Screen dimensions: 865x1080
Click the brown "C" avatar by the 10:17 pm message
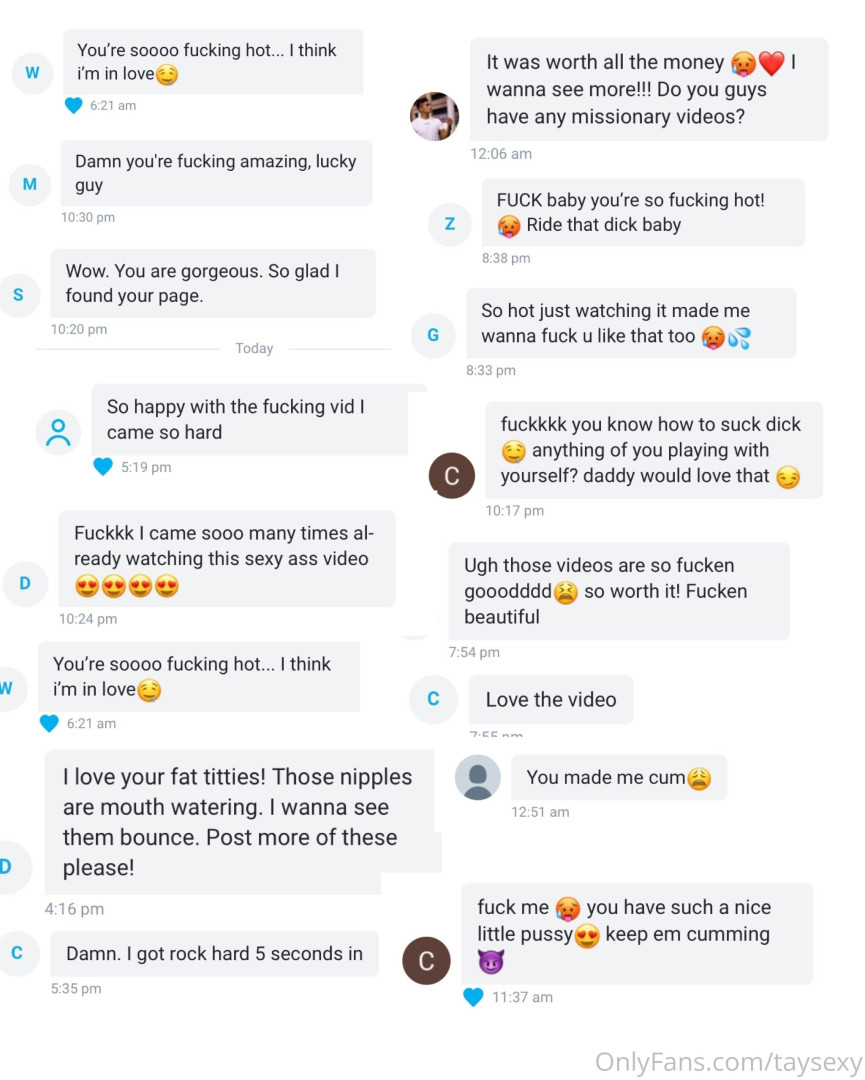point(451,475)
